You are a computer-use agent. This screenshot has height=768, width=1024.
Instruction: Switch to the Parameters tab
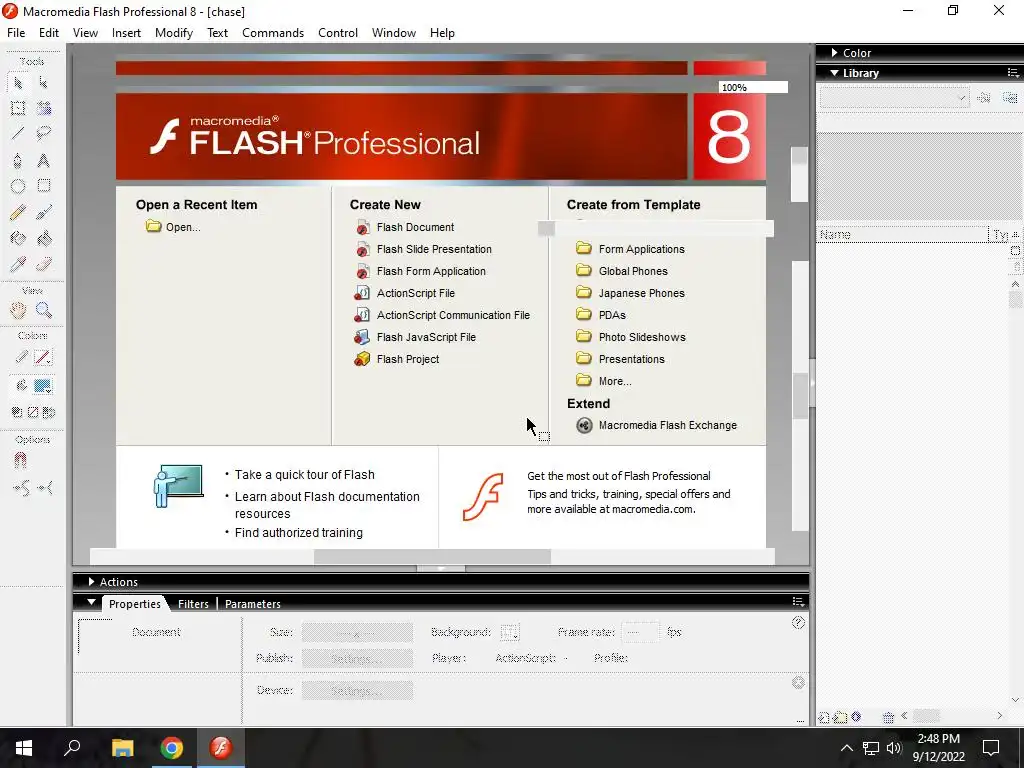pos(253,604)
